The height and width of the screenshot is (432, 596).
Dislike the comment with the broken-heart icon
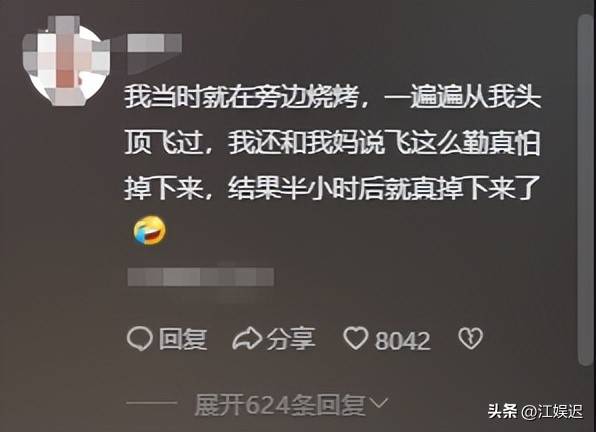(471, 338)
